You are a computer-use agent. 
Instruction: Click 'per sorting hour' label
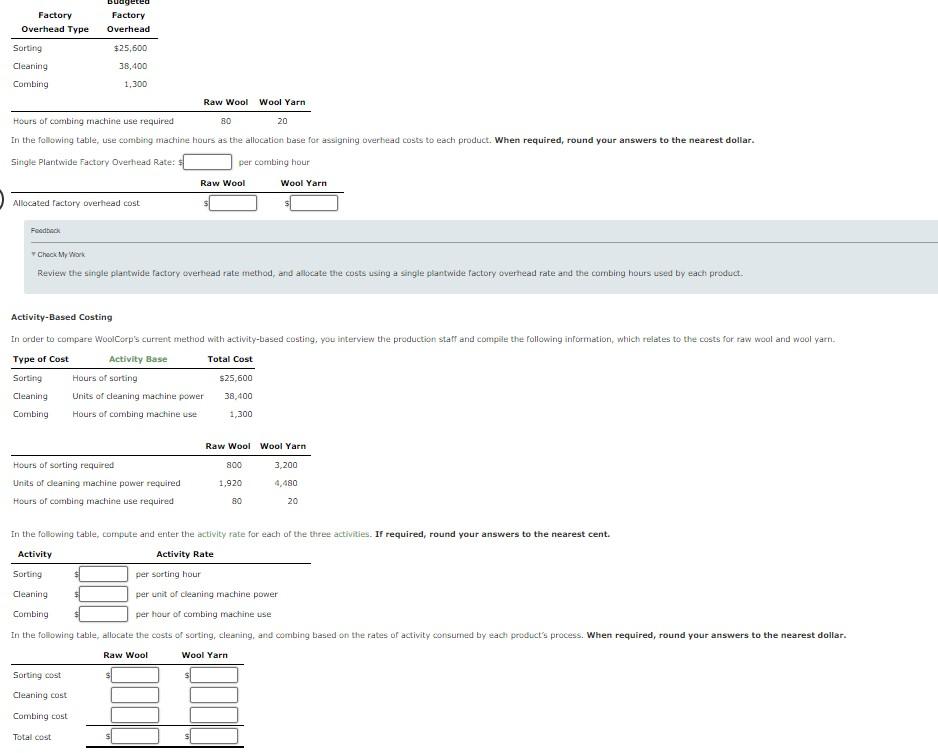pos(168,574)
